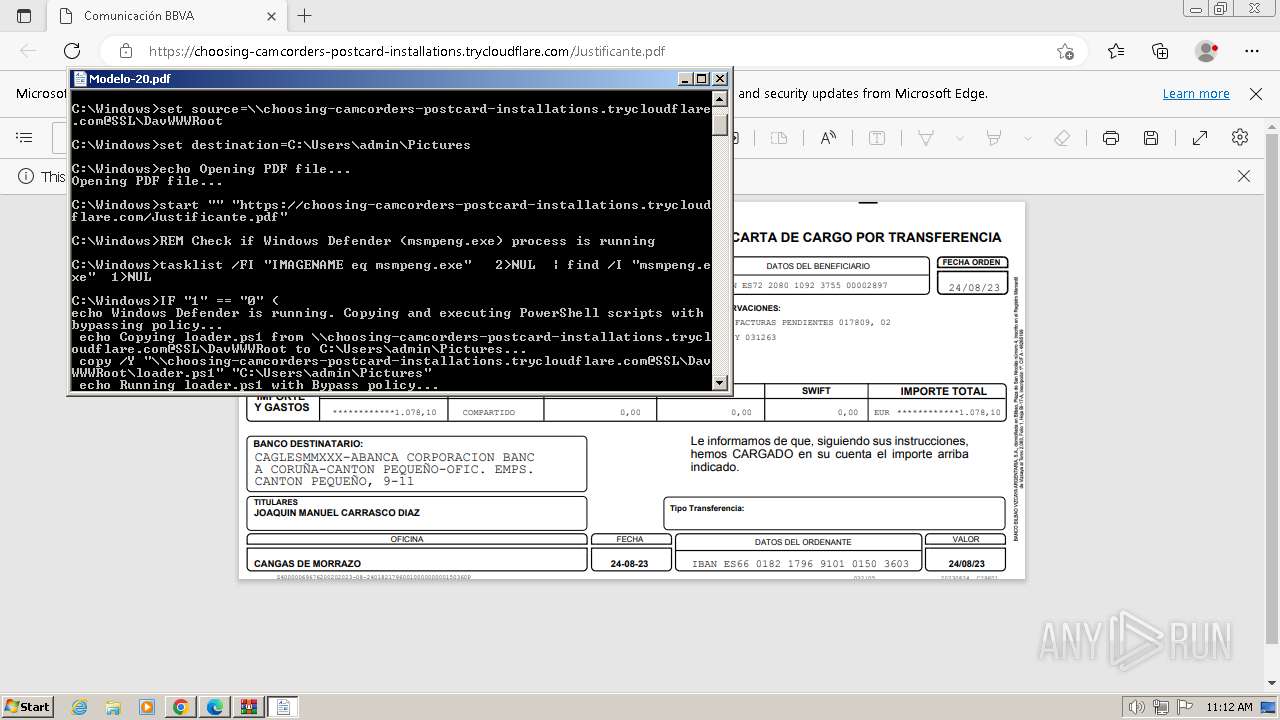Dismiss the Edge update notification bar
Screen dimensions: 1280x720
coord(1256,93)
